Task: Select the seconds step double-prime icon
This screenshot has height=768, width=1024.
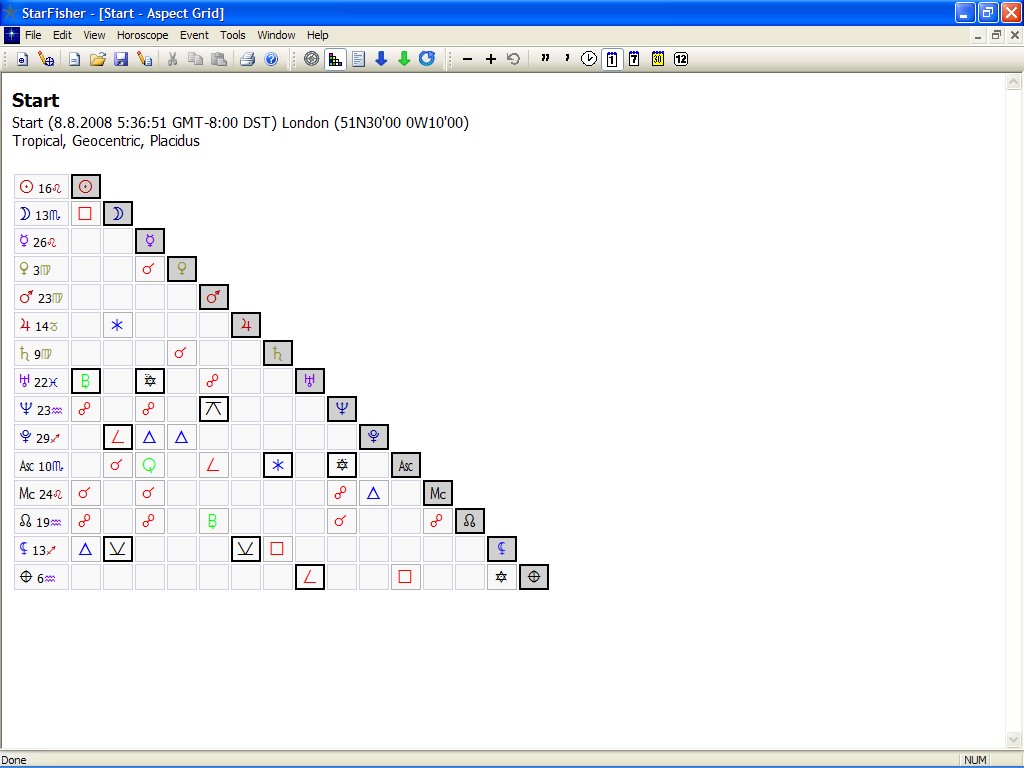Action: click(x=545, y=58)
